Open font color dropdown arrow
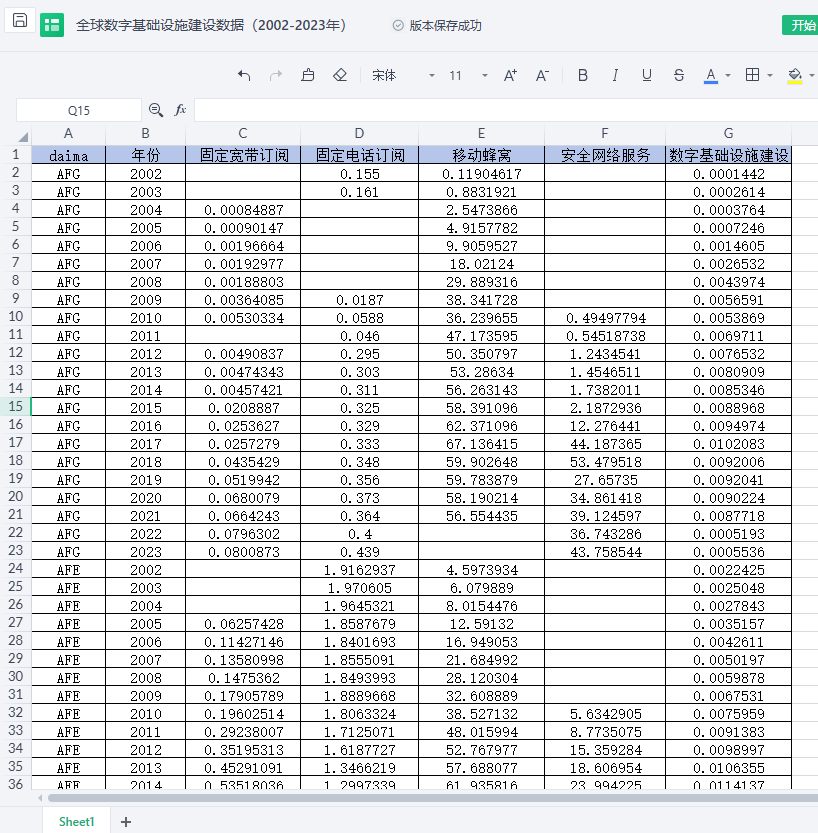The height and width of the screenshot is (833, 818). (728, 76)
